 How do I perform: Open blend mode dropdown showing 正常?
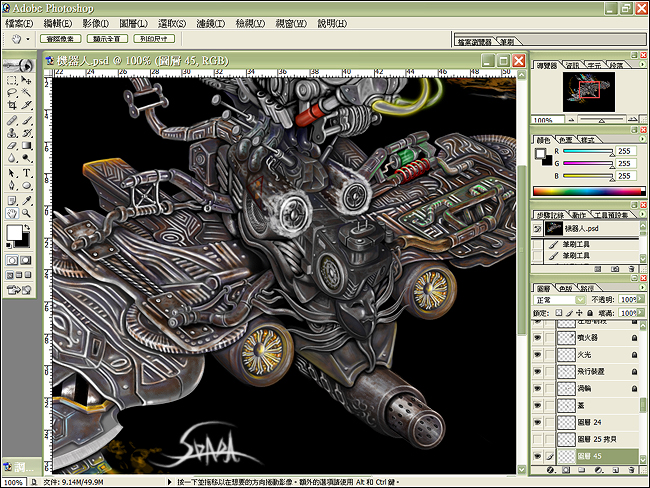(x=559, y=299)
